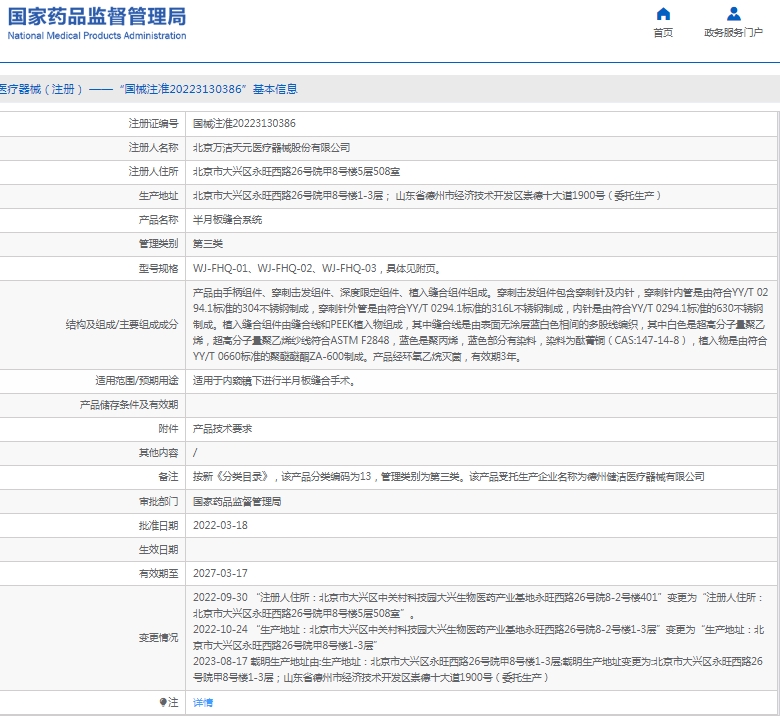Click the structure description mentioning PEEK植入物
This screenshot has height=719, width=780.
pyautogui.click(x=480, y=324)
